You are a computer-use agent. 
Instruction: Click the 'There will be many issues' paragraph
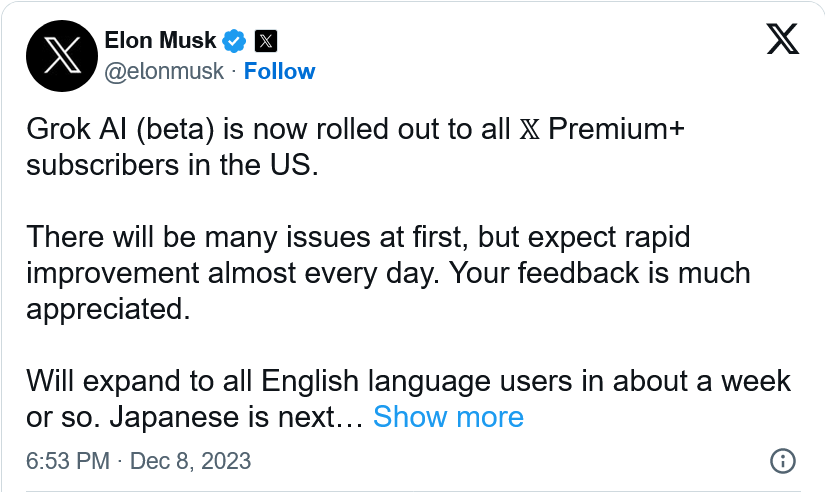[388, 273]
